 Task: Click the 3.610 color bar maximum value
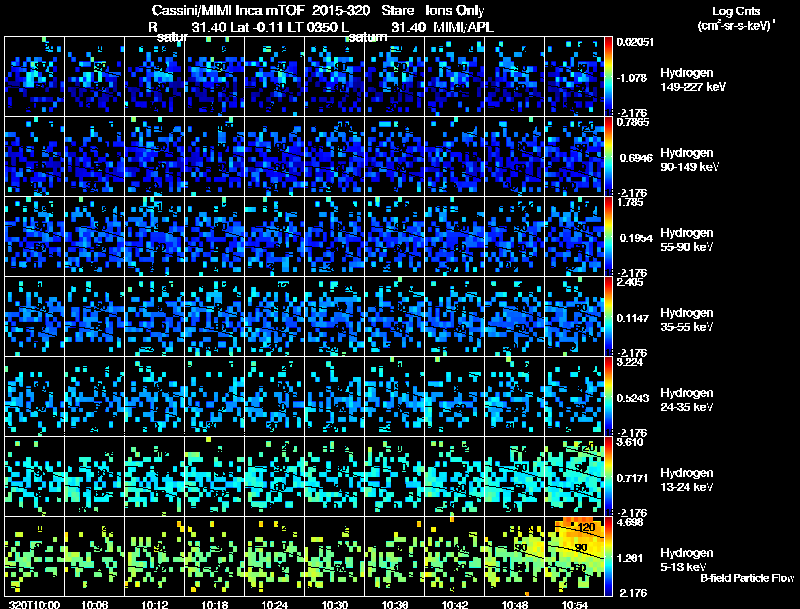tap(630, 442)
